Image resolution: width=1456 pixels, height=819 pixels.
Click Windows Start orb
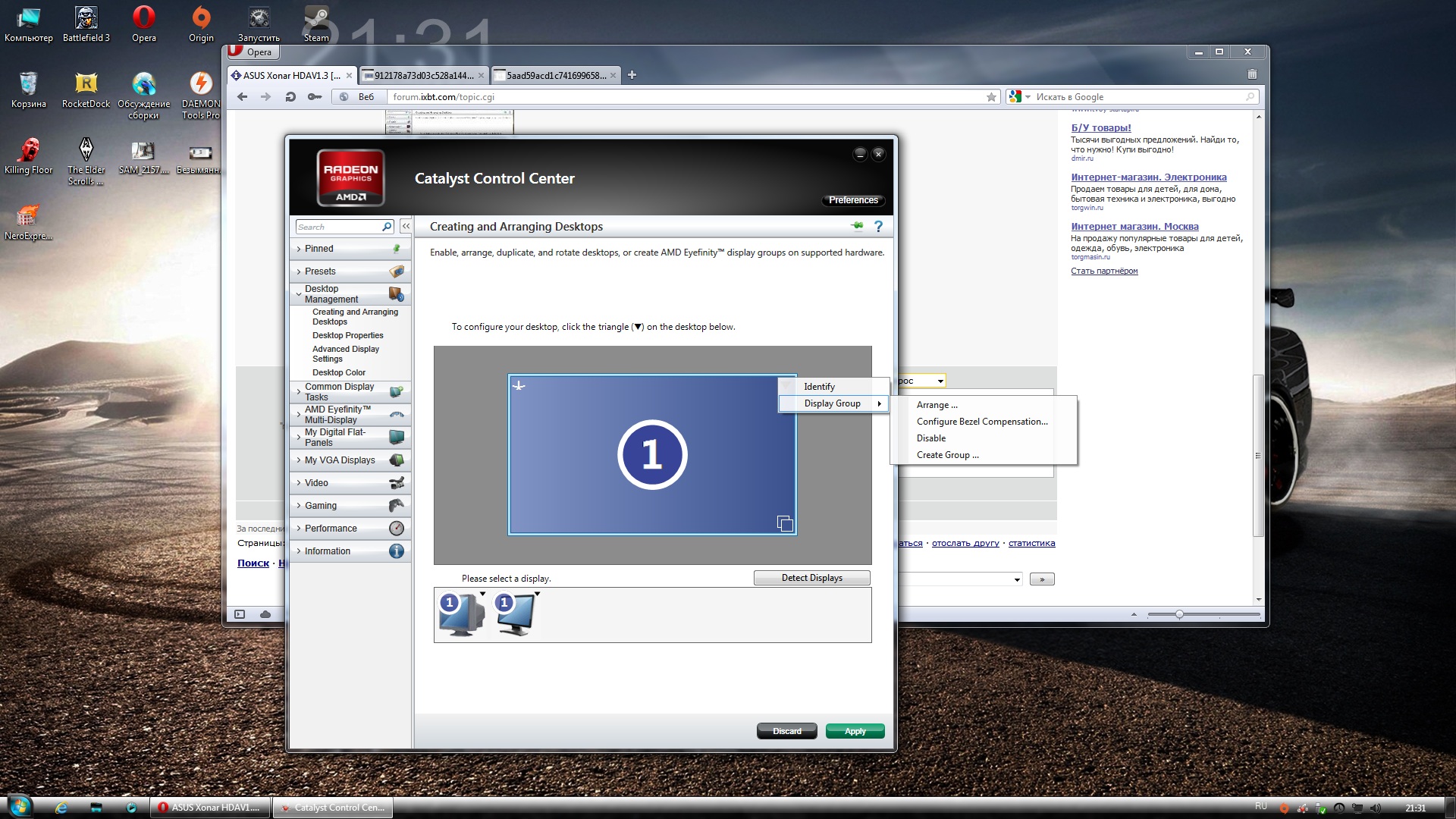(x=19, y=807)
